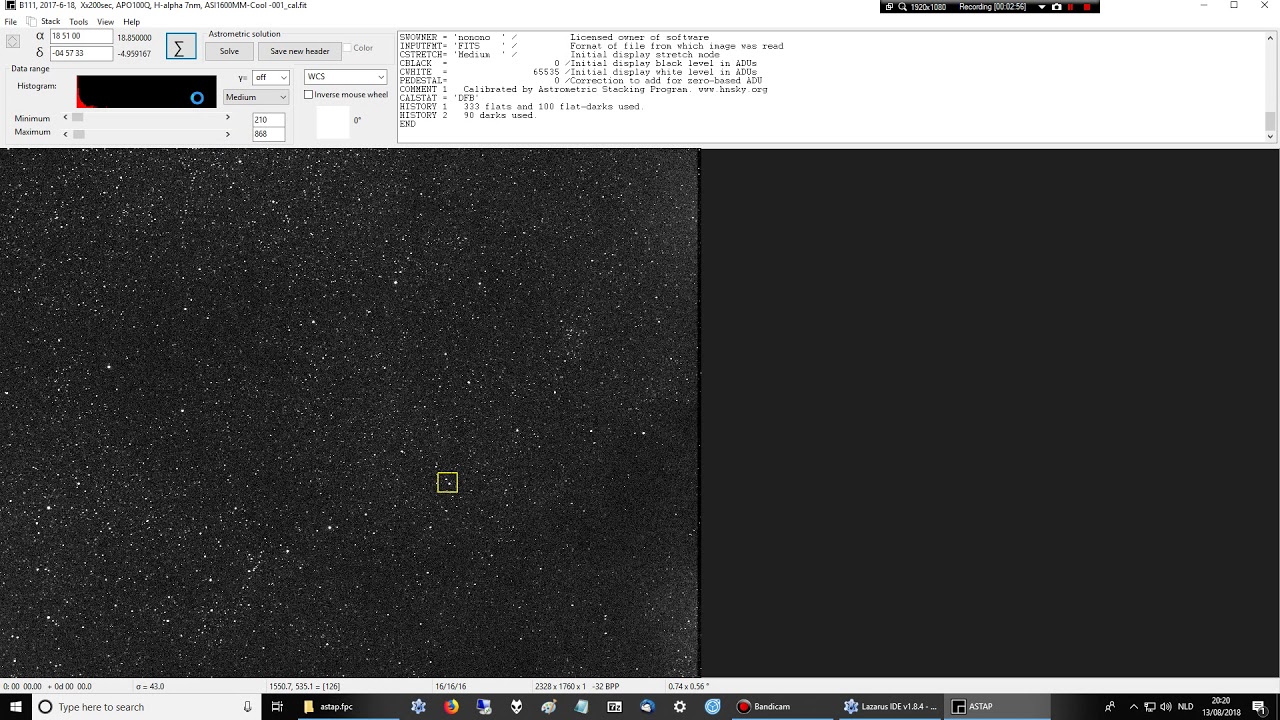This screenshot has width=1280, height=720.
Task: Toggle the Inverse mouse wheel checkbox
Action: [308, 95]
